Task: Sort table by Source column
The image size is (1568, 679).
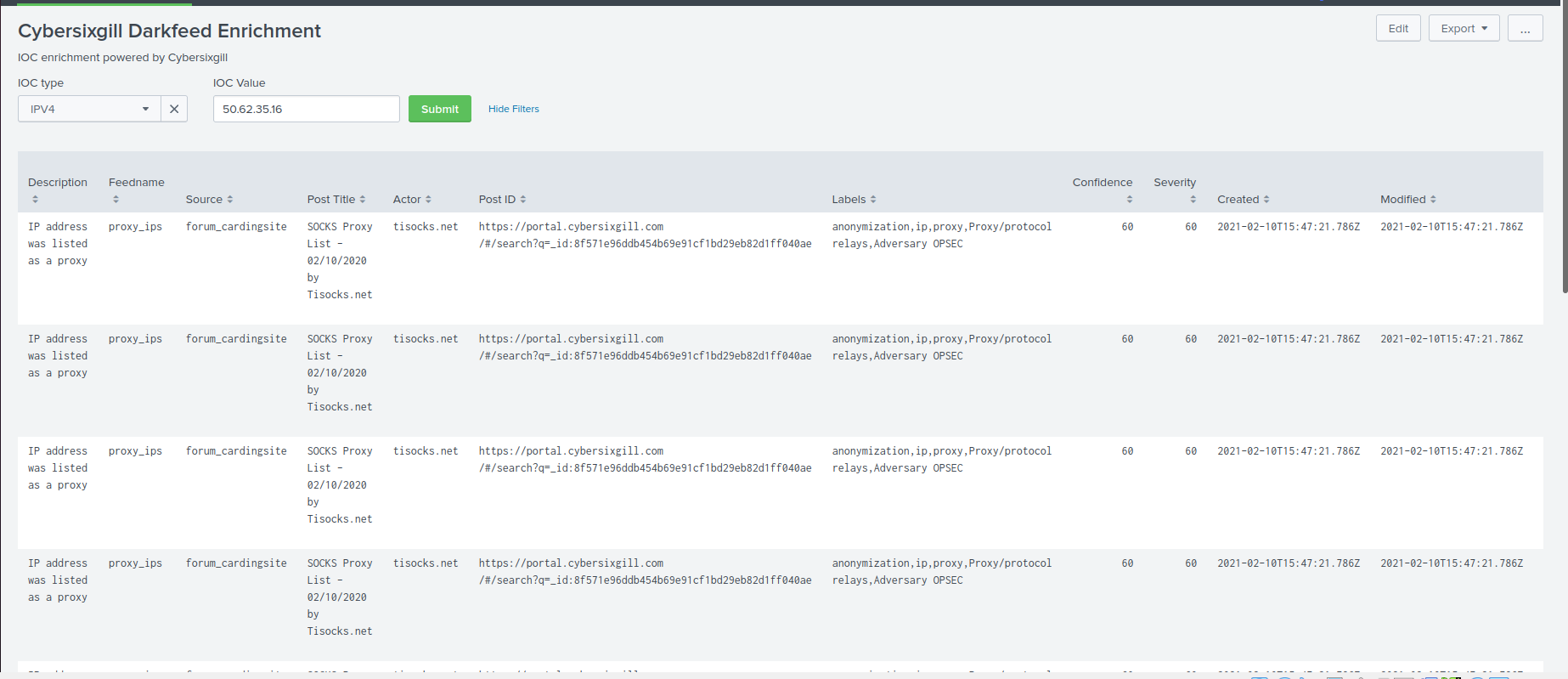Action: tap(209, 199)
